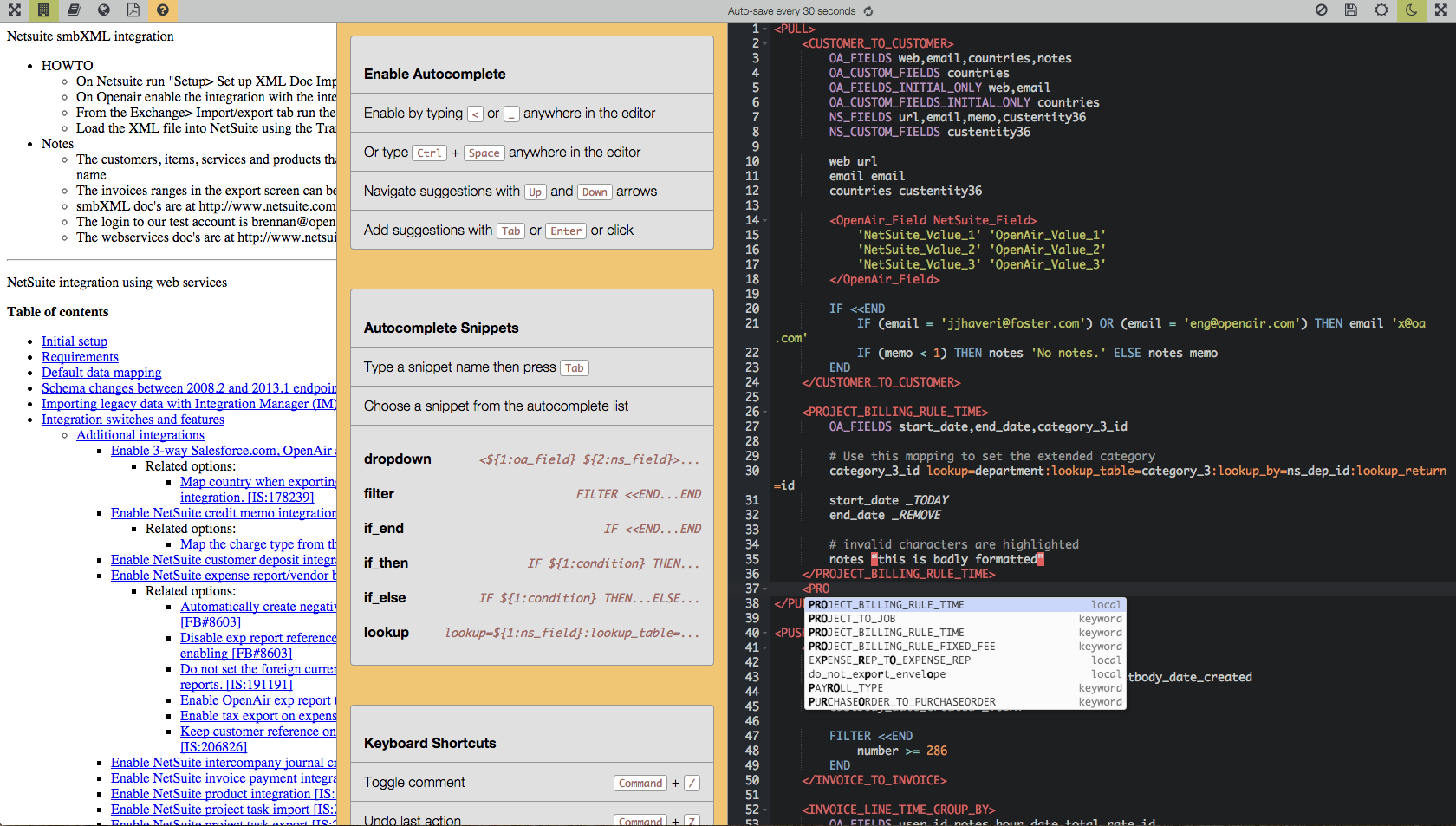Fold the block at line 41
The height and width of the screenshot is (826, 1456).
[x=765, y=648]
